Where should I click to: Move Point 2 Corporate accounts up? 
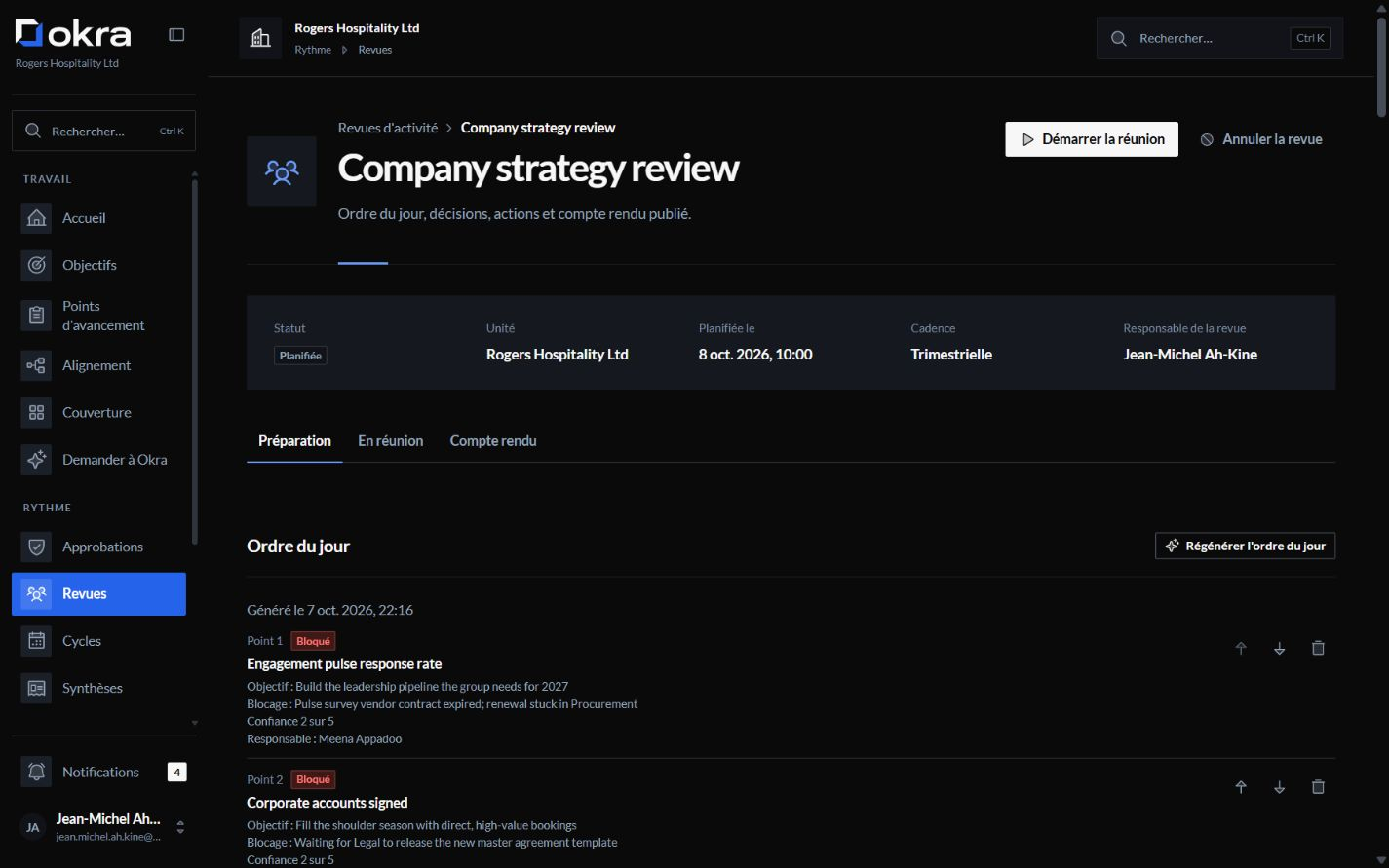tap(1241, 787)
